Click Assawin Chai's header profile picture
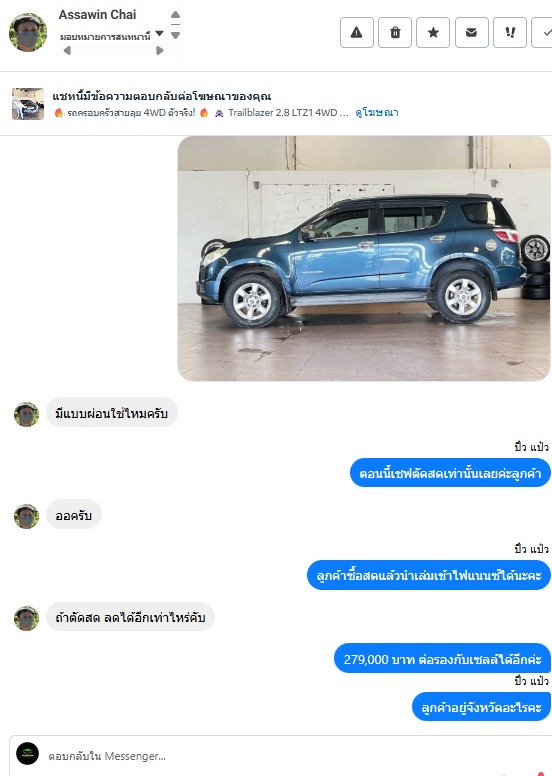552x776 pixels. tap(28, 33)
